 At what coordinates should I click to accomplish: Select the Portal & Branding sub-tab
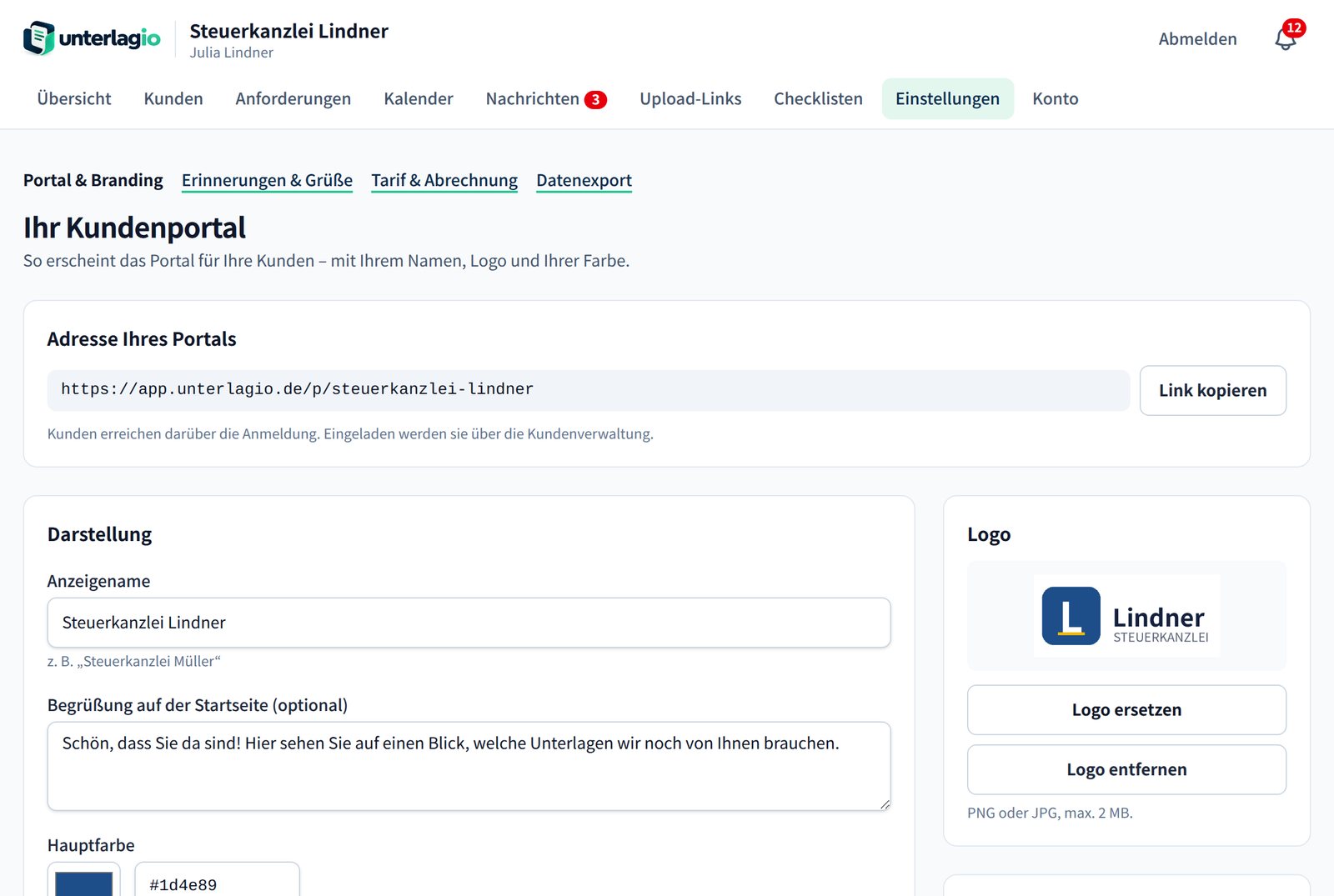[93, 180]
